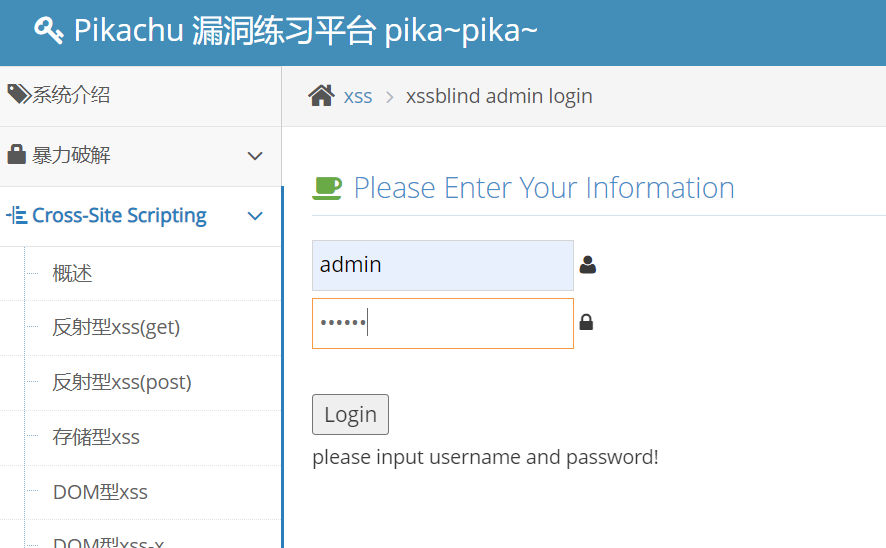Click the tag icon beside 系统介绍
Screen dimensions: 886x548
tap(18, 95)
